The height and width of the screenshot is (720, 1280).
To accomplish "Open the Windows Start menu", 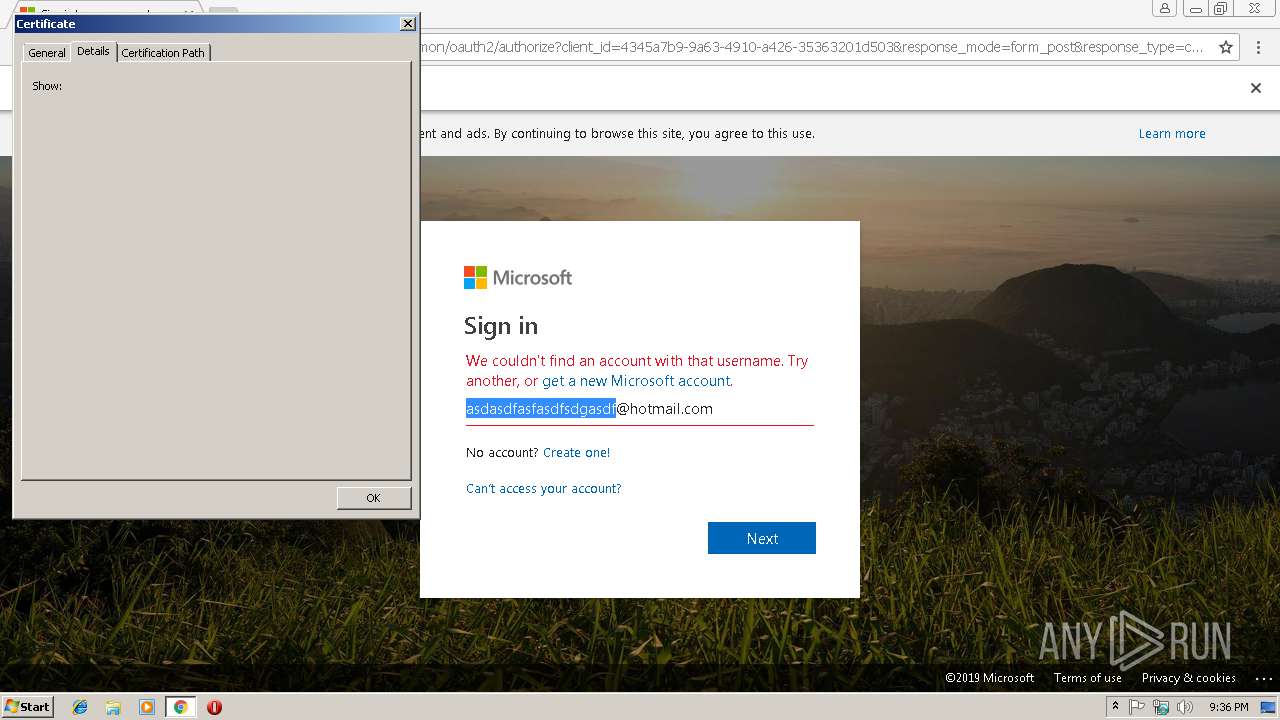I will [27, 707].
